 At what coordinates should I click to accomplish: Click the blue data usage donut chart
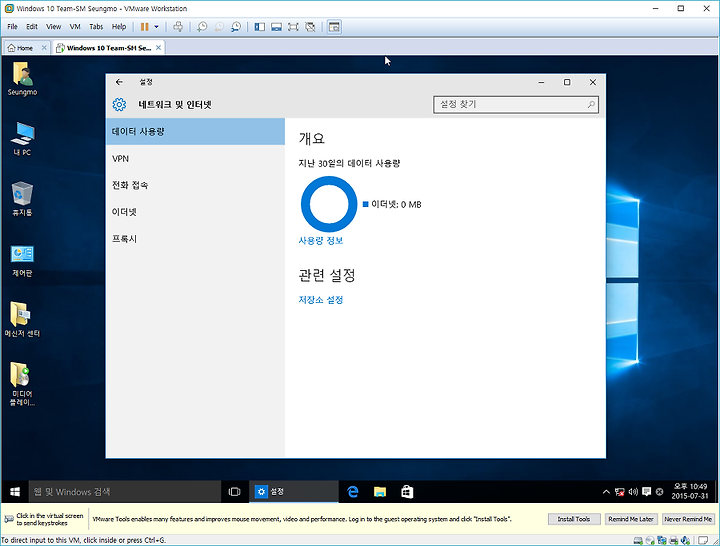pyautogui.click(x=329, y=204)
